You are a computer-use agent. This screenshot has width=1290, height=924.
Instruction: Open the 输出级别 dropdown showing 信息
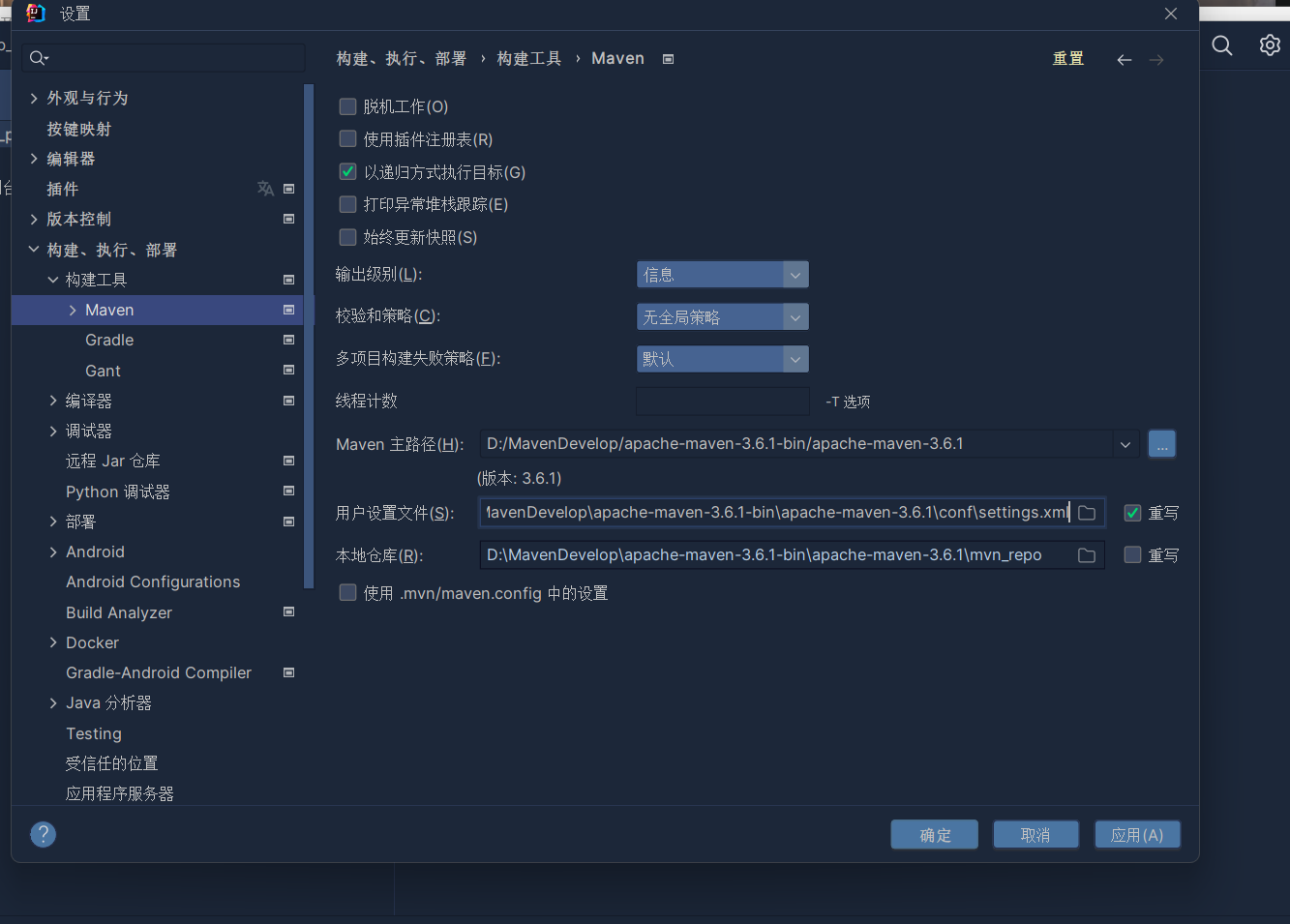coord(722,275)
